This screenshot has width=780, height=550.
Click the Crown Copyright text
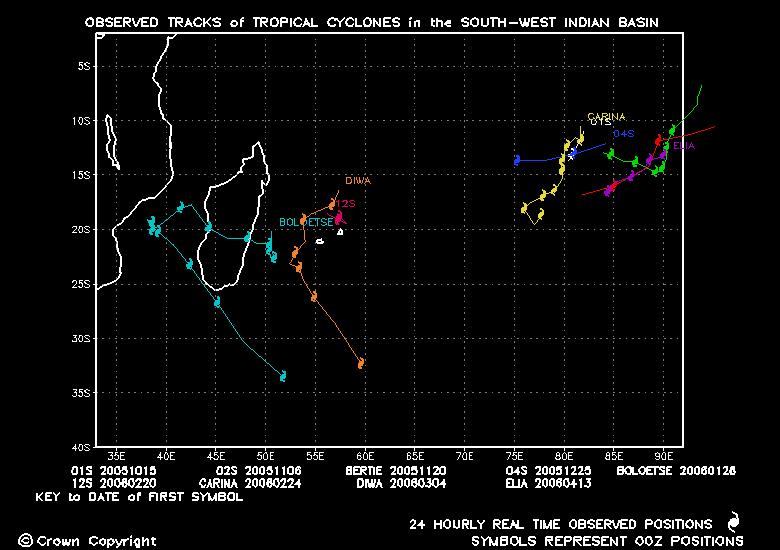pyautogui.click(x=96, y=541)
